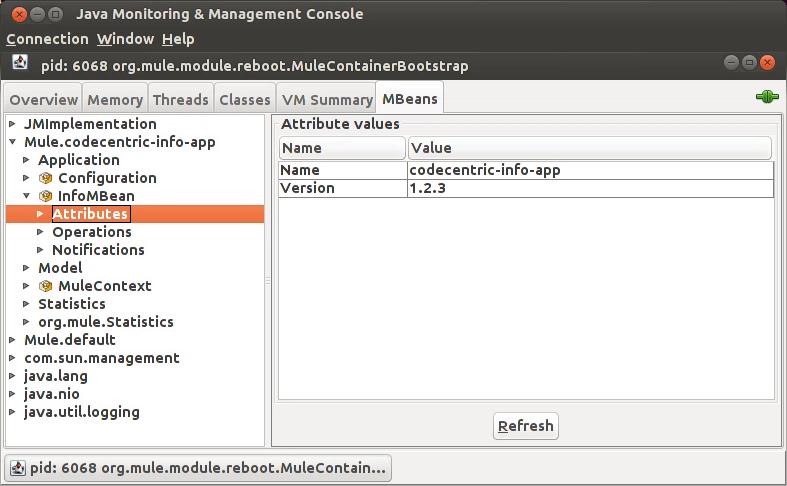The image size is (787, 486).
Task: Expand the JMImplementation tree node
Action: 12,124
